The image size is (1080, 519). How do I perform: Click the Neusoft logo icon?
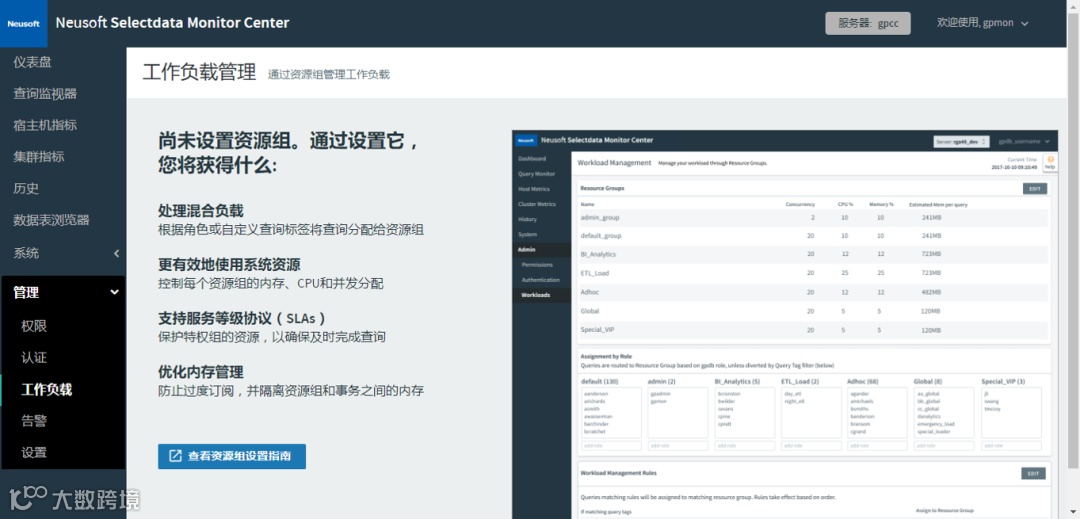tap(23, 23)
